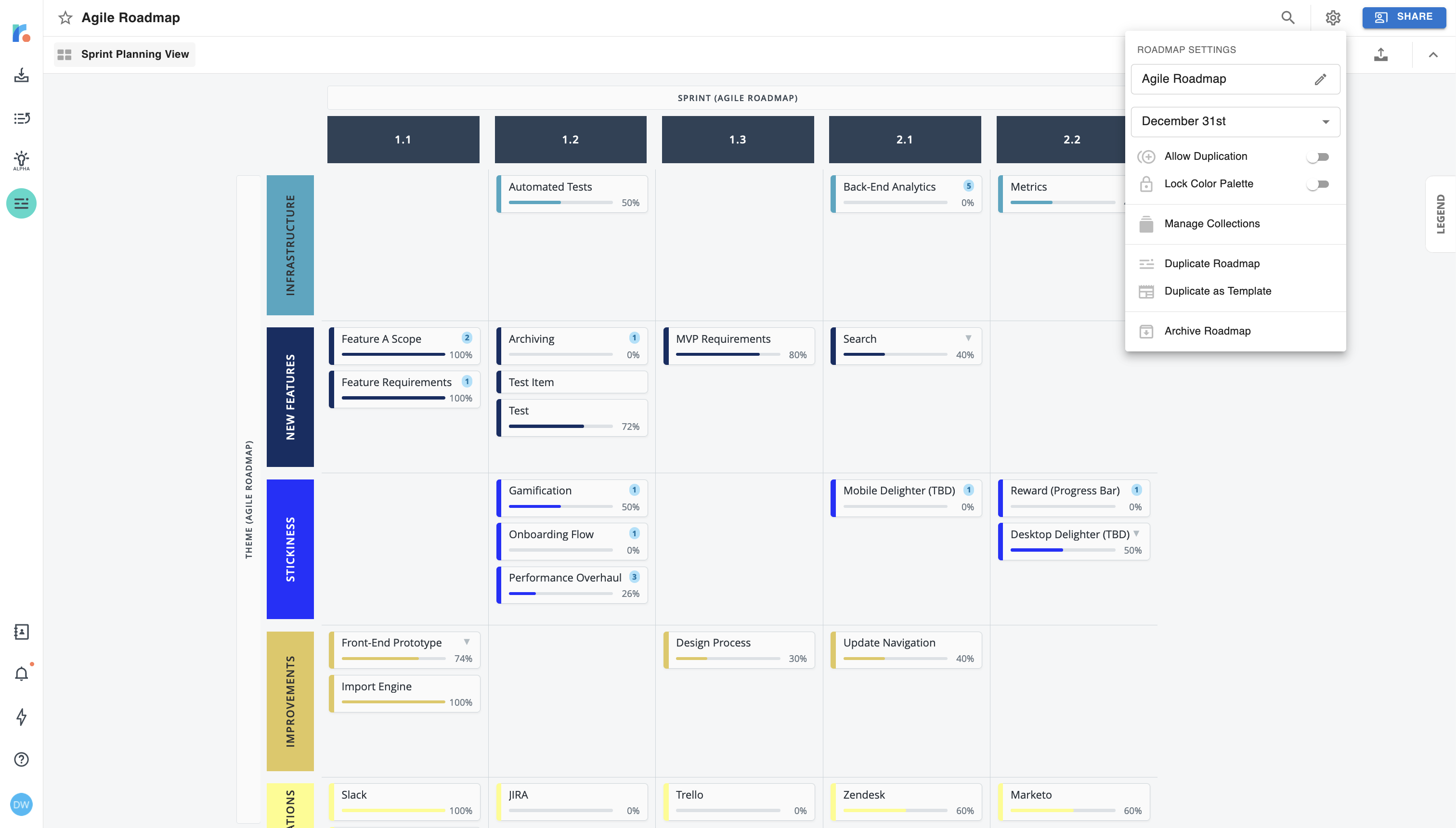Image resolution: width=1456 pixels, height=828 pixels.
Task: Click the Duplicate Roadmap lines icon
Action: click(x=1146, y=264)
